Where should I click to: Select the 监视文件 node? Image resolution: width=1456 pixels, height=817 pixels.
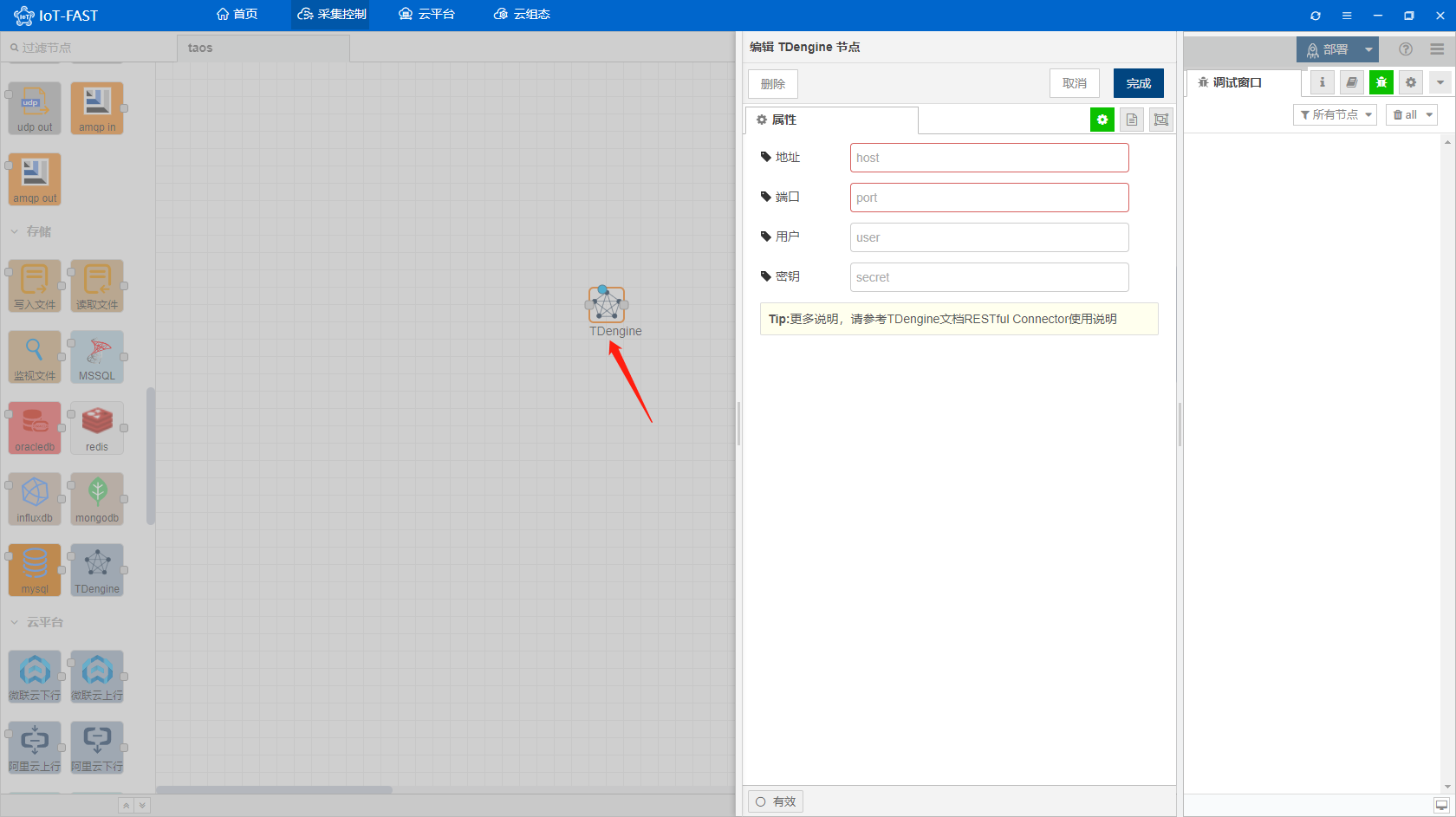(35, 357)
